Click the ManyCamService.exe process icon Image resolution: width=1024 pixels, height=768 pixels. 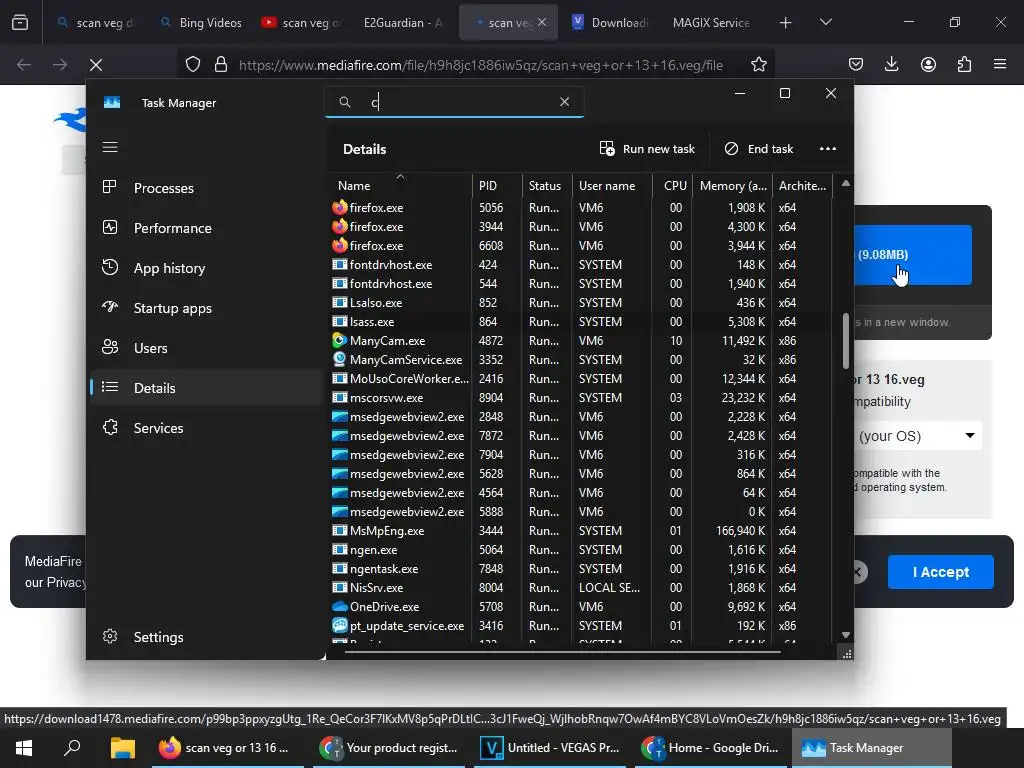pyautogui.click(x=339, y=359)
